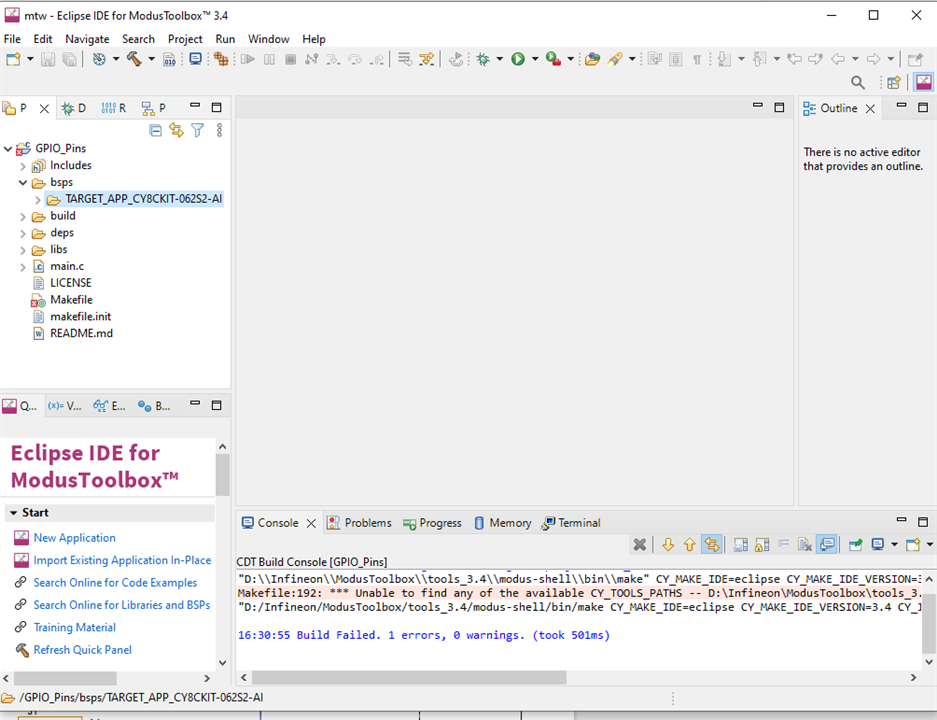Image resolution: width=937 pixels, height=720 pixels.
Task: Expand the build folder
Action: click(x=23, y=216)
